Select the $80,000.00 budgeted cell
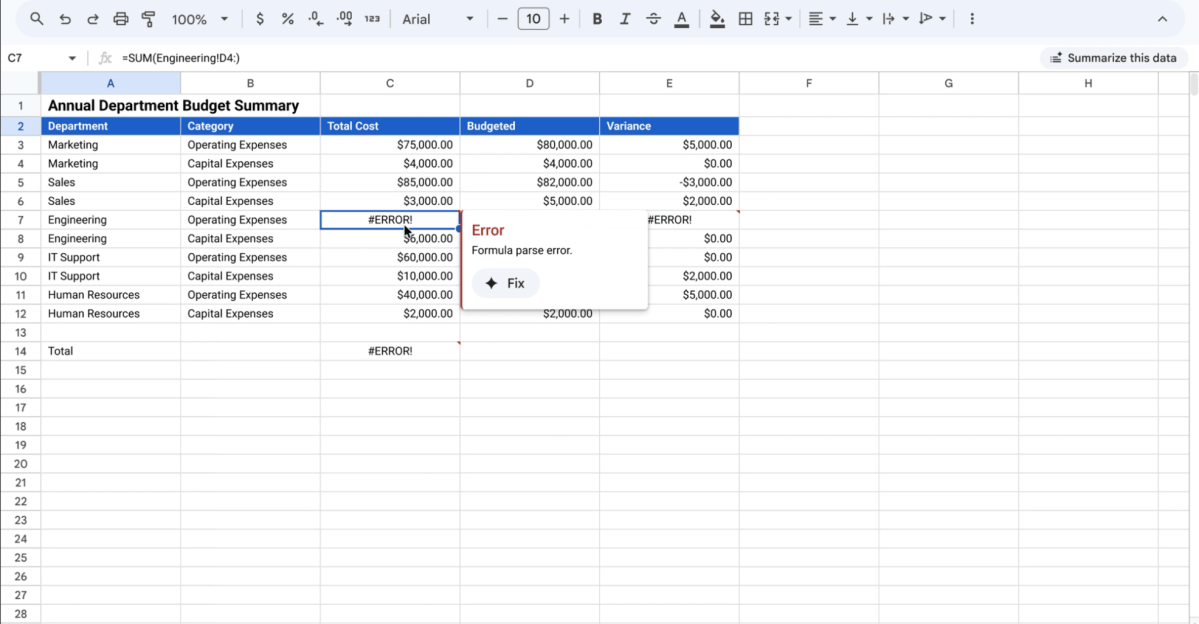 coord(529,145)
